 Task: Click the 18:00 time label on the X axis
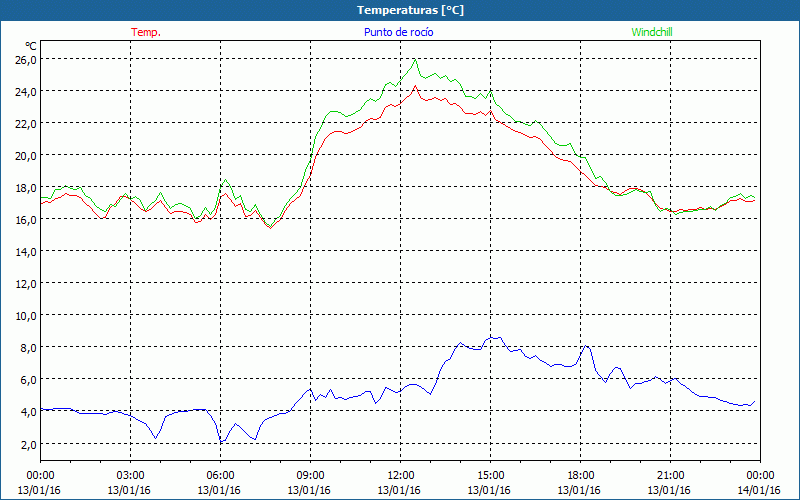click(580, 475)
